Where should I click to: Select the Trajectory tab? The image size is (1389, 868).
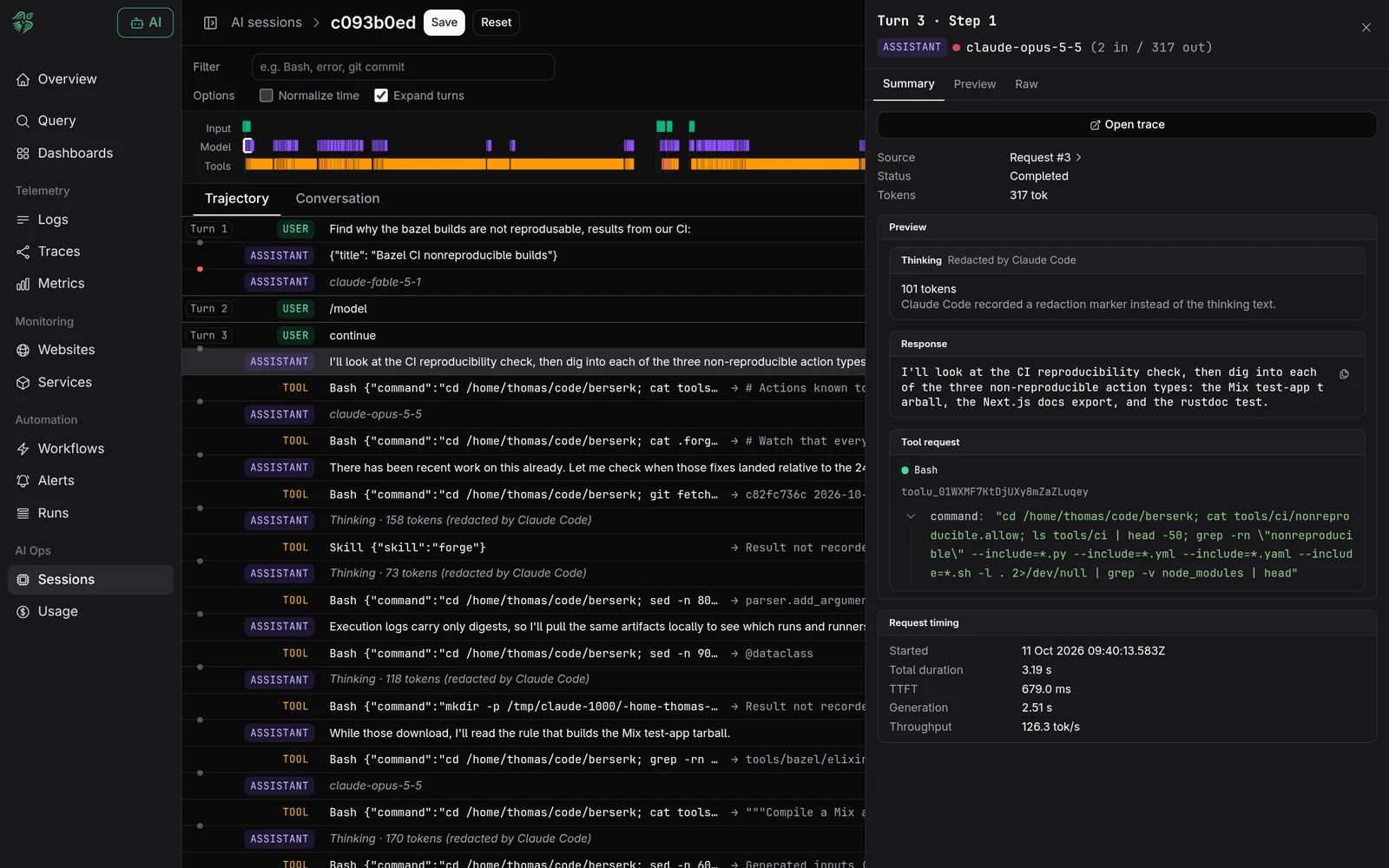[x=237, y=199]
